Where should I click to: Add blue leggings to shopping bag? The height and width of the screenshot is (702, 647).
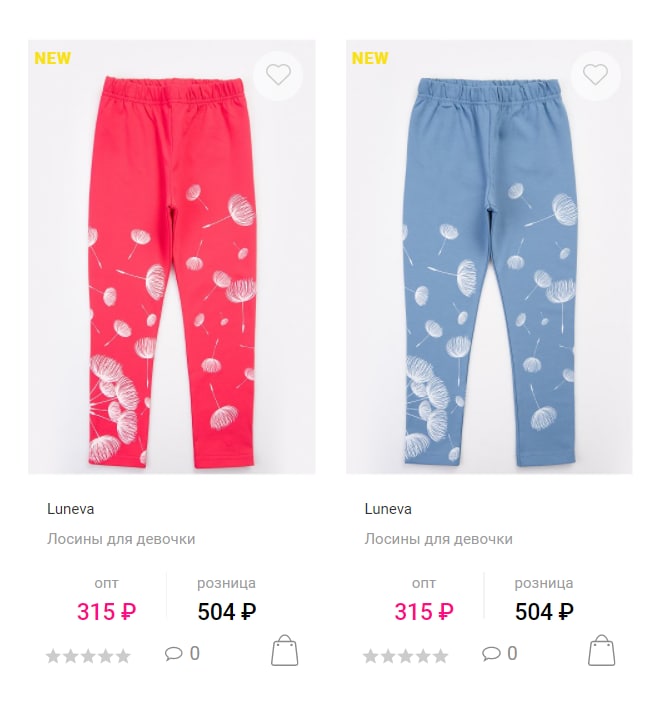tap(601, 650)
